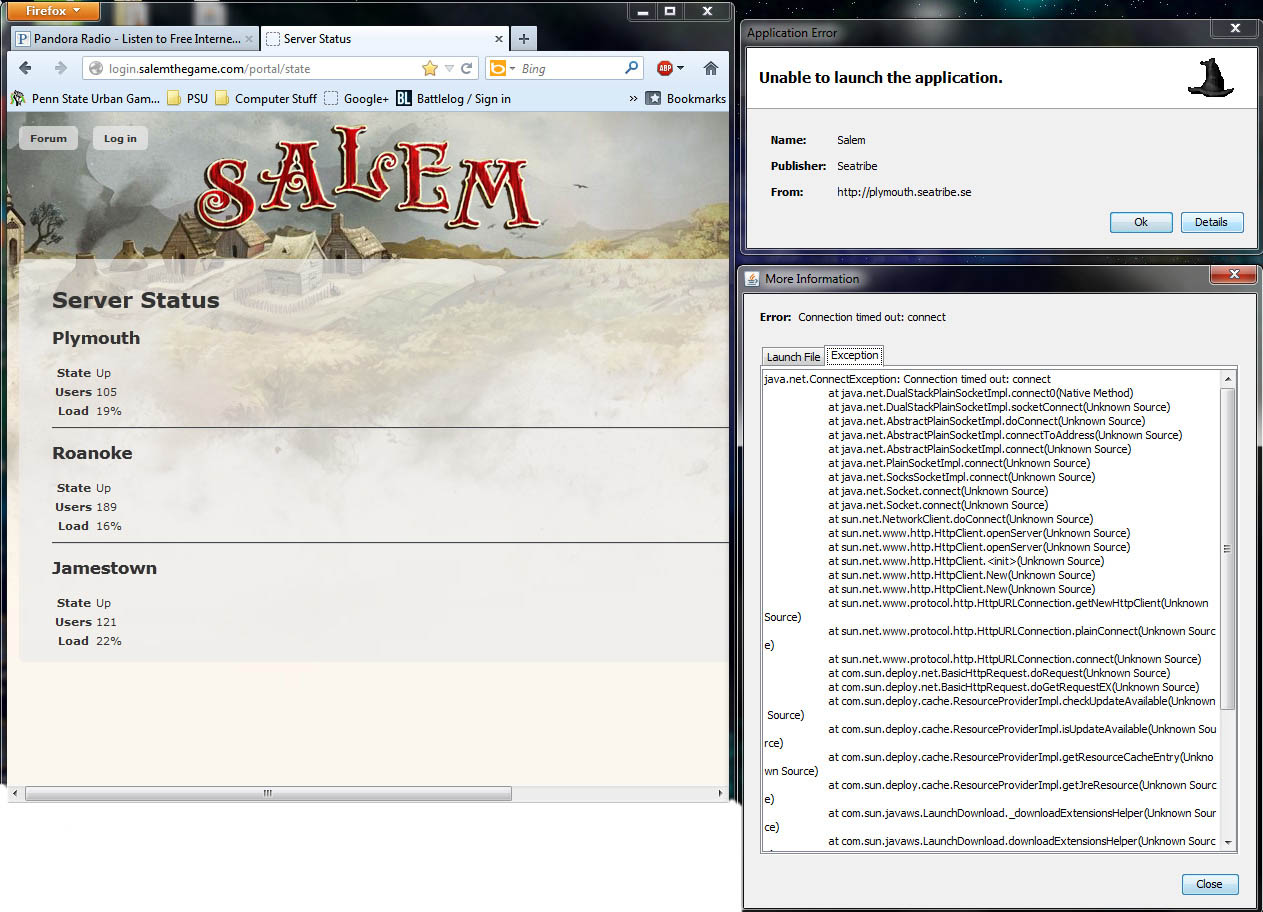Click the Roanoke server heading

point(92,453)
